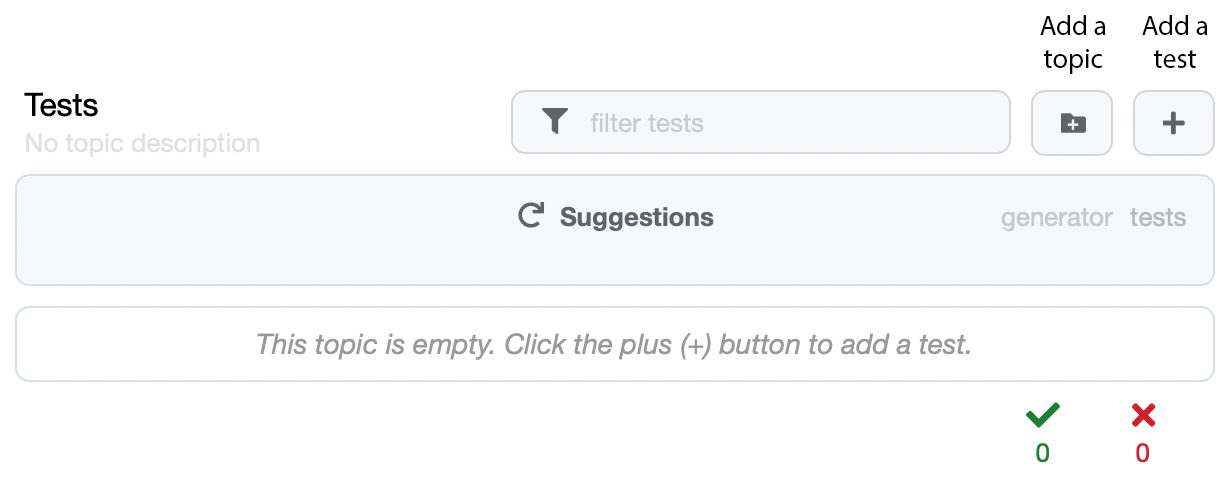Click the empty area inside Suggestions box
Screen dimensions: 1230x480
click(x=260, y=230)
